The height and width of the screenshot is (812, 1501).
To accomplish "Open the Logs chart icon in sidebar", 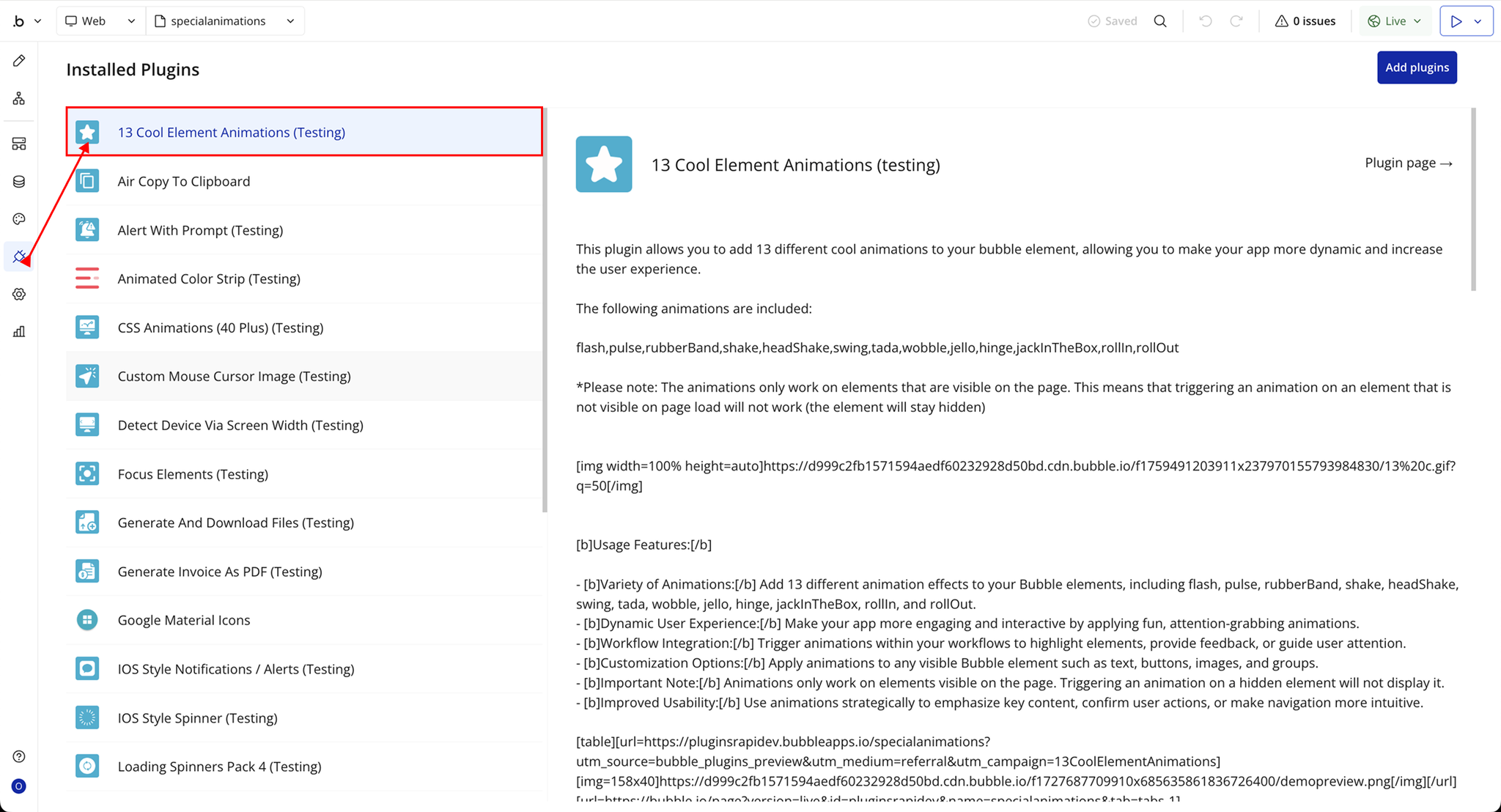I will [x=19, y=332].
